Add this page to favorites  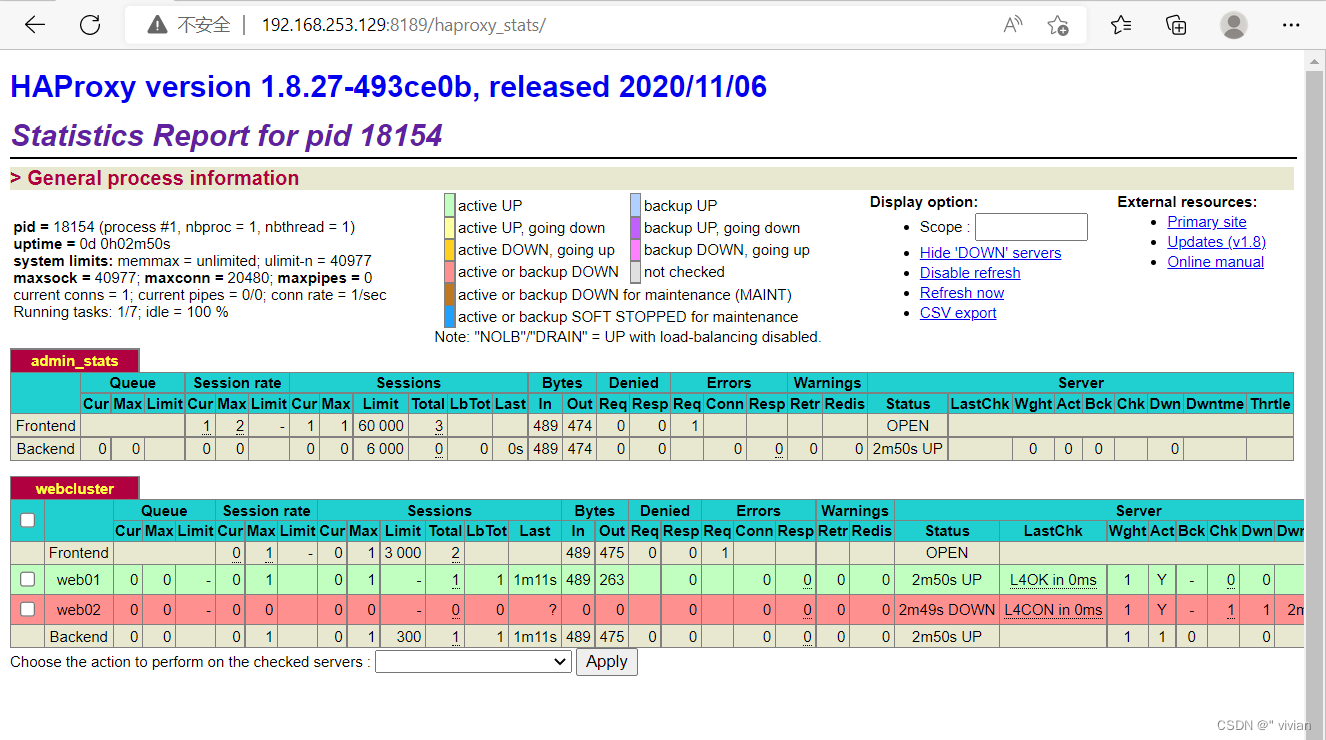coord(1058,25)
